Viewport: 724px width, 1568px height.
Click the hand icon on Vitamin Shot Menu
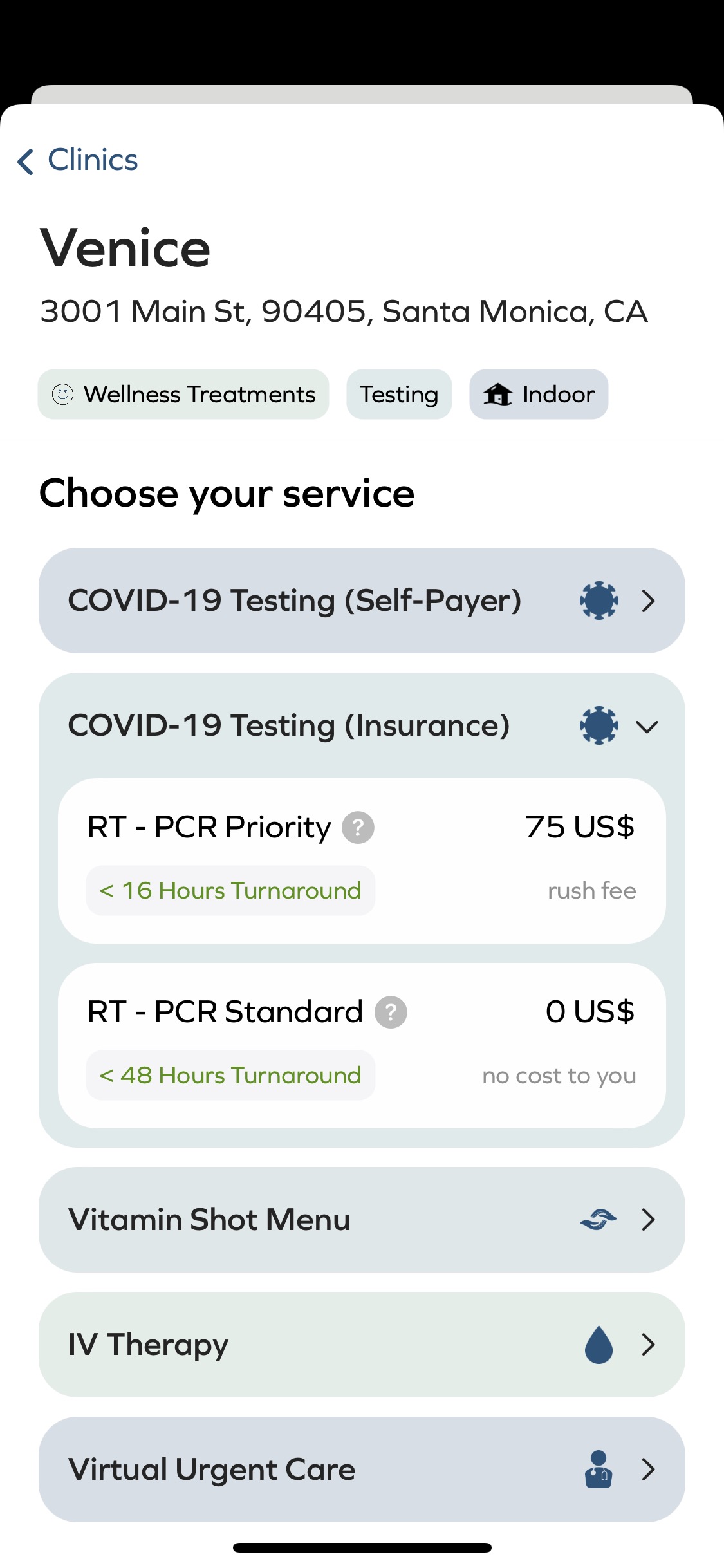point(599,1220)
